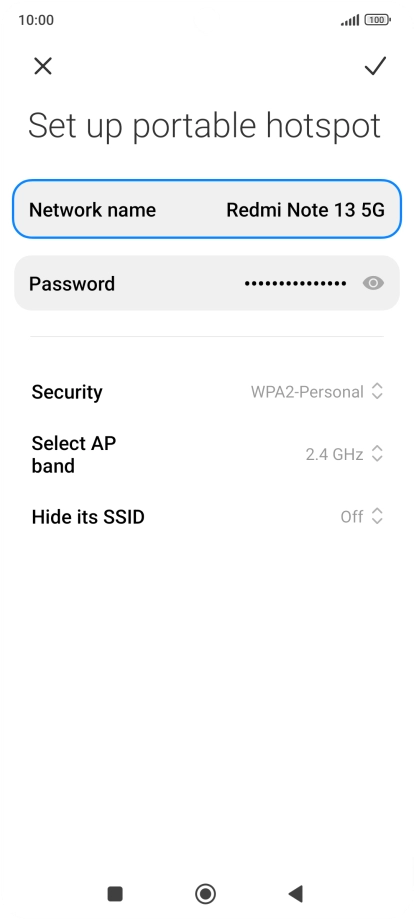Open the Hide its SSID Off dropdown

pyautogui.click(x=362, y=516)
